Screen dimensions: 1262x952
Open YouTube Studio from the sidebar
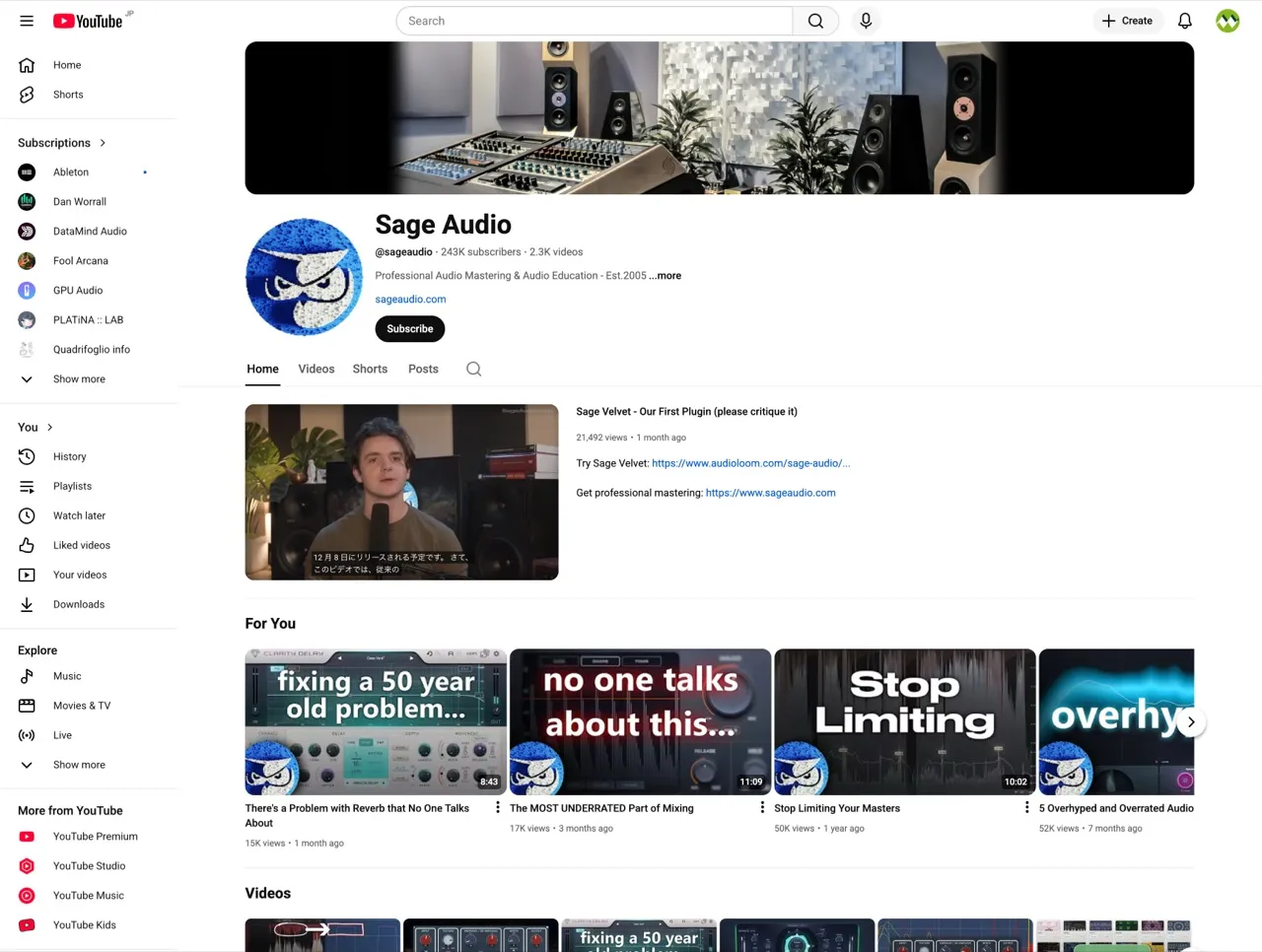click(x=89, y=865)
